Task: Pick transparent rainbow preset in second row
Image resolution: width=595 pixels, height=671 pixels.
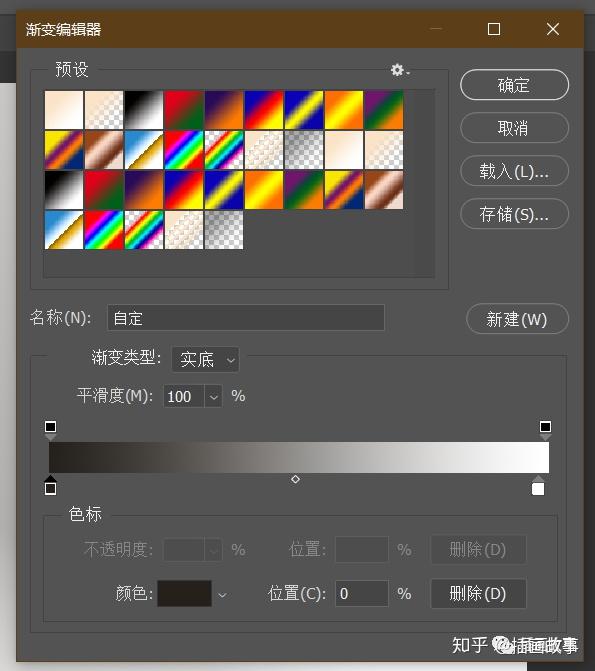Action: 224,150
